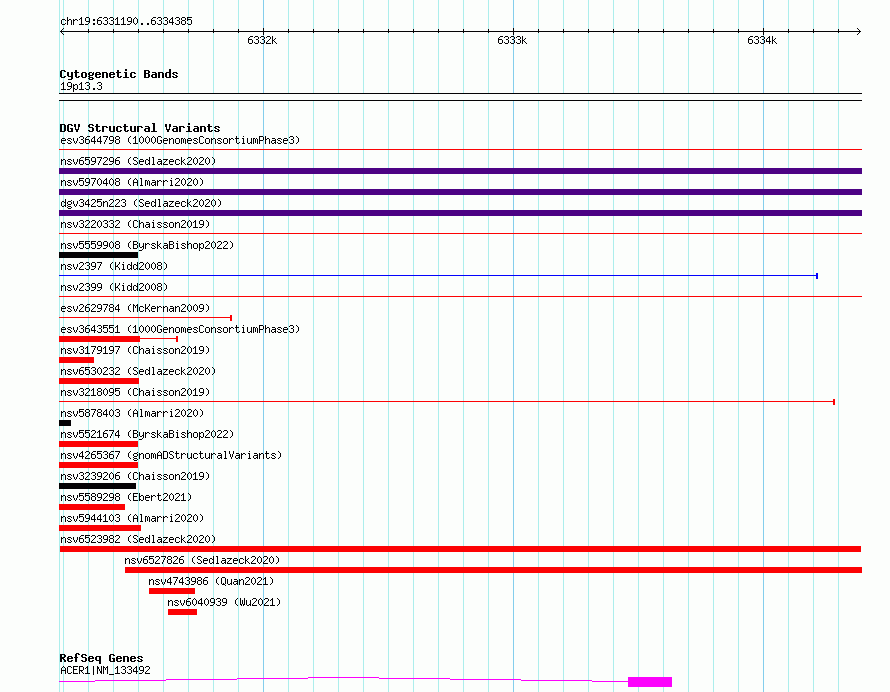
Task: Select the nsv6597296 Sedlazeck2020 purple bar
Action: (x=460, y=171)
